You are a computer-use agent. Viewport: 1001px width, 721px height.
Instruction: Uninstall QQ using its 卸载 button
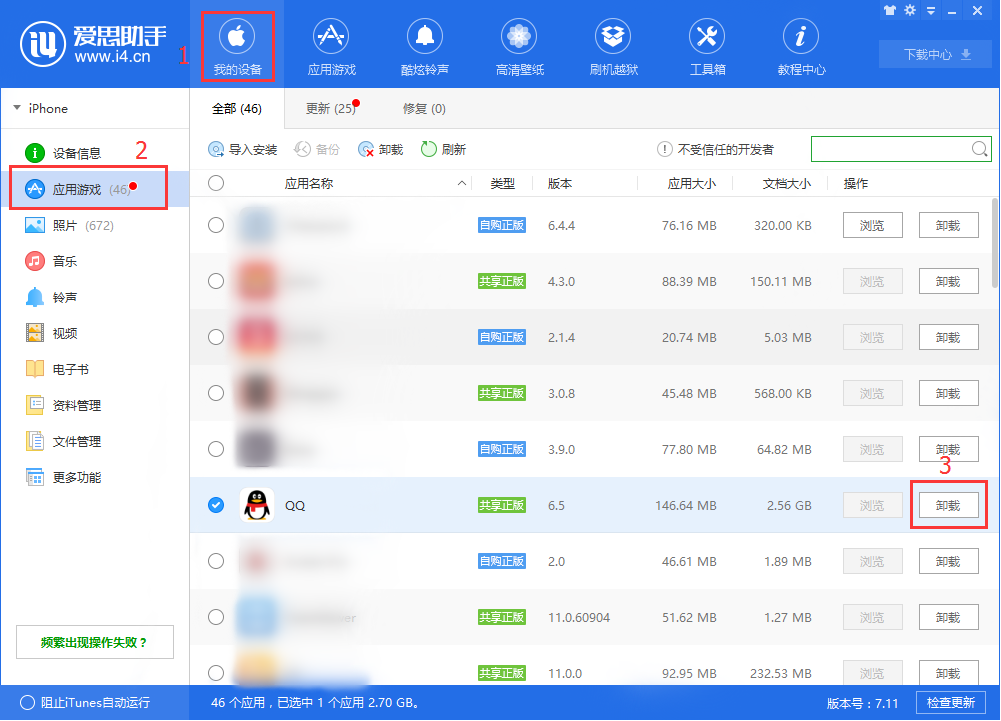tap(948, 505)
